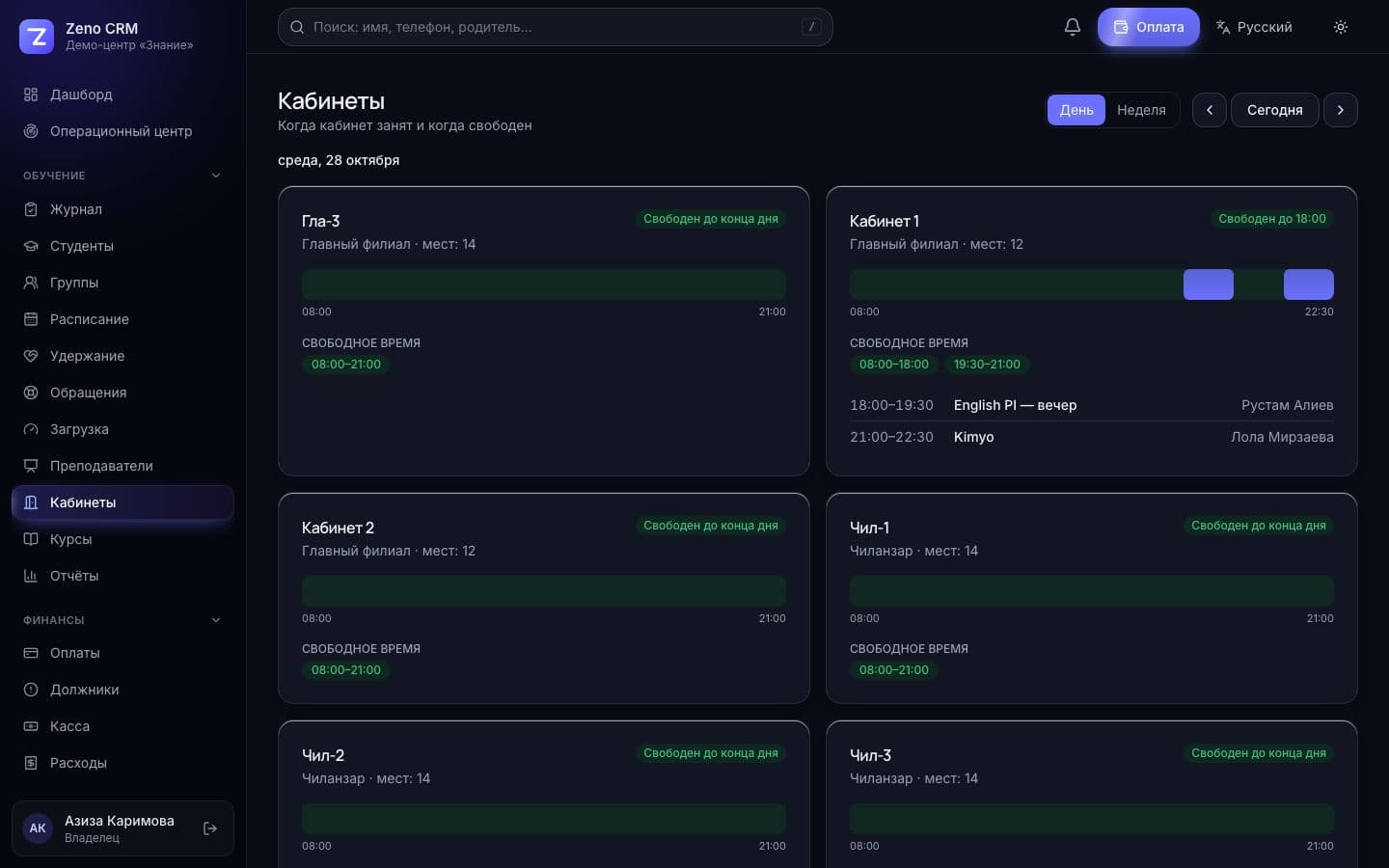Viewport: 1389px width, 868px height.
Task: Open the Должники list
Action: (x=123, y=690)
